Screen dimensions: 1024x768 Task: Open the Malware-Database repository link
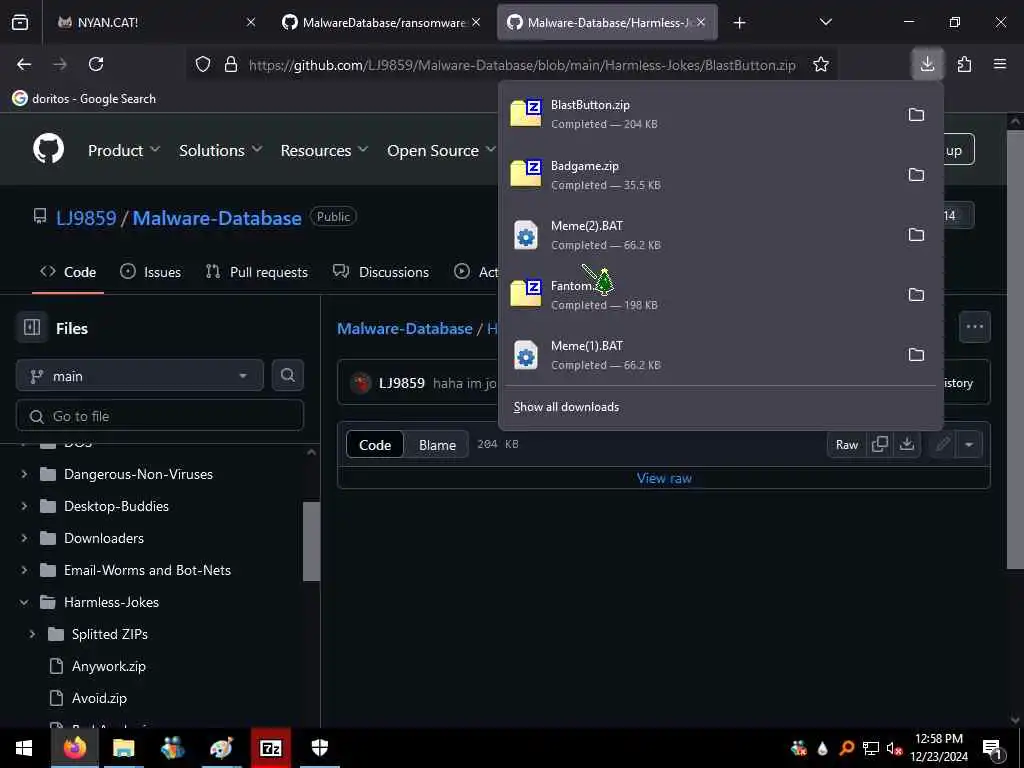click(x=217, y=218)
